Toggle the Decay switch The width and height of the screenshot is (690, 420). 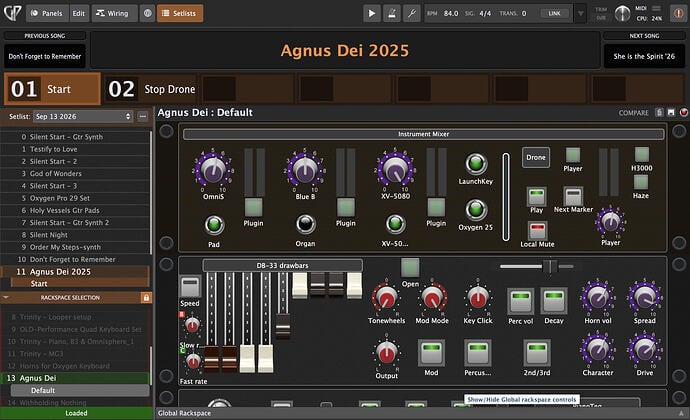tap(554, 301)
